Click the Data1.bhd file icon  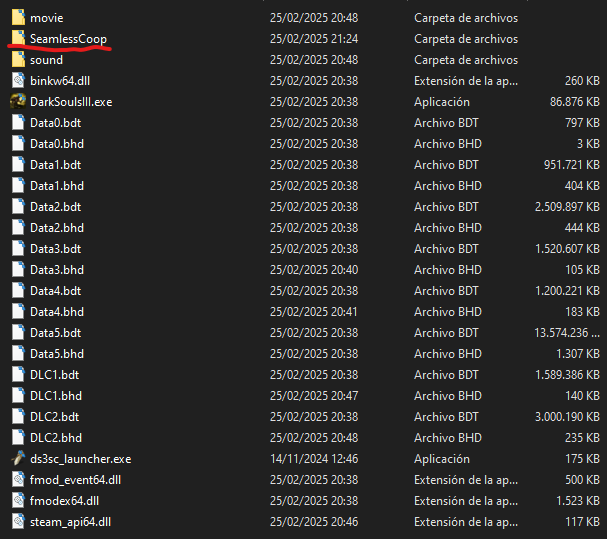(x=18, y=185)
